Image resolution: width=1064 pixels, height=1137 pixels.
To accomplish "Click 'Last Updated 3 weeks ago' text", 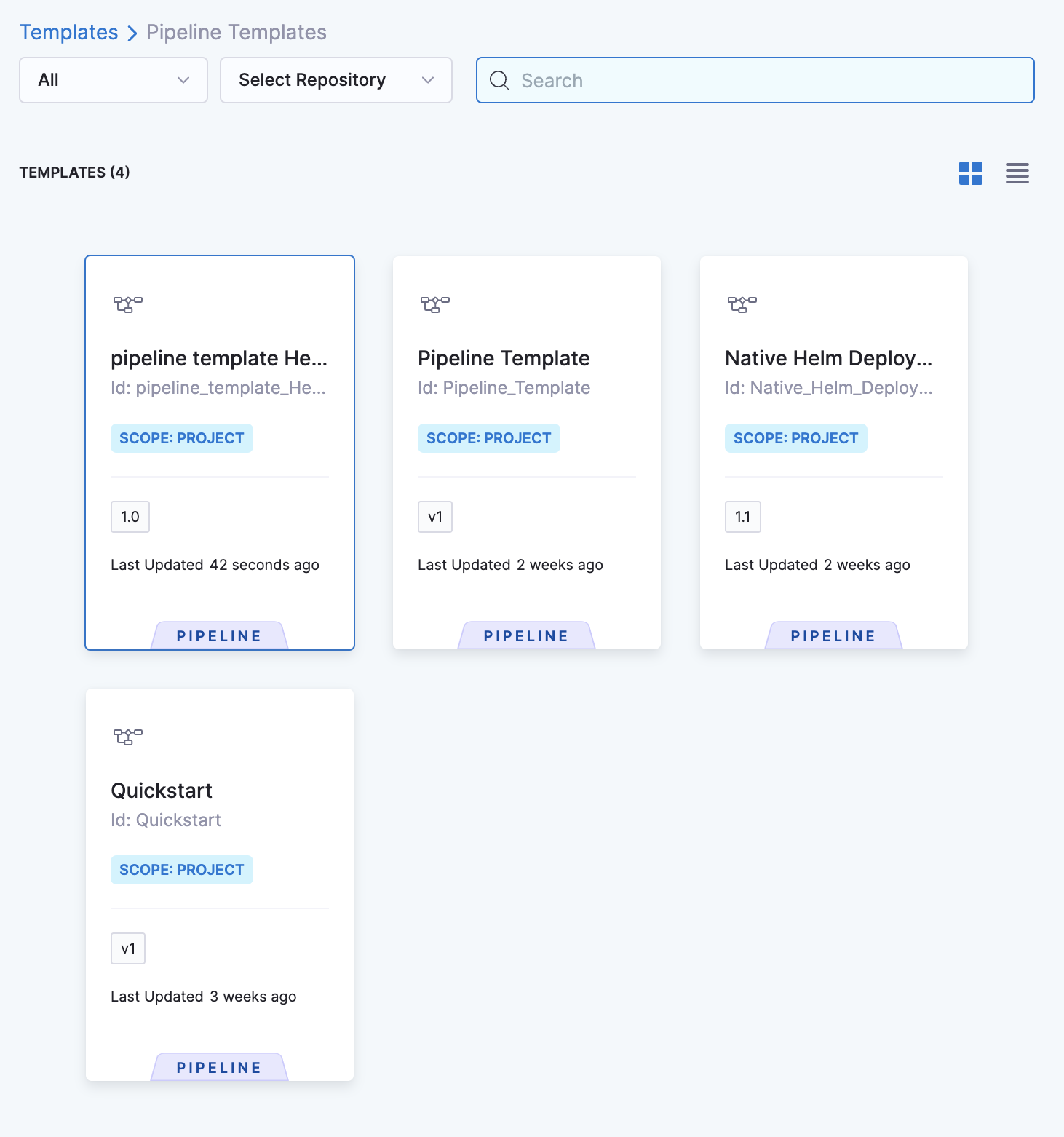I will pyautogui.click(x=204, y=997).
